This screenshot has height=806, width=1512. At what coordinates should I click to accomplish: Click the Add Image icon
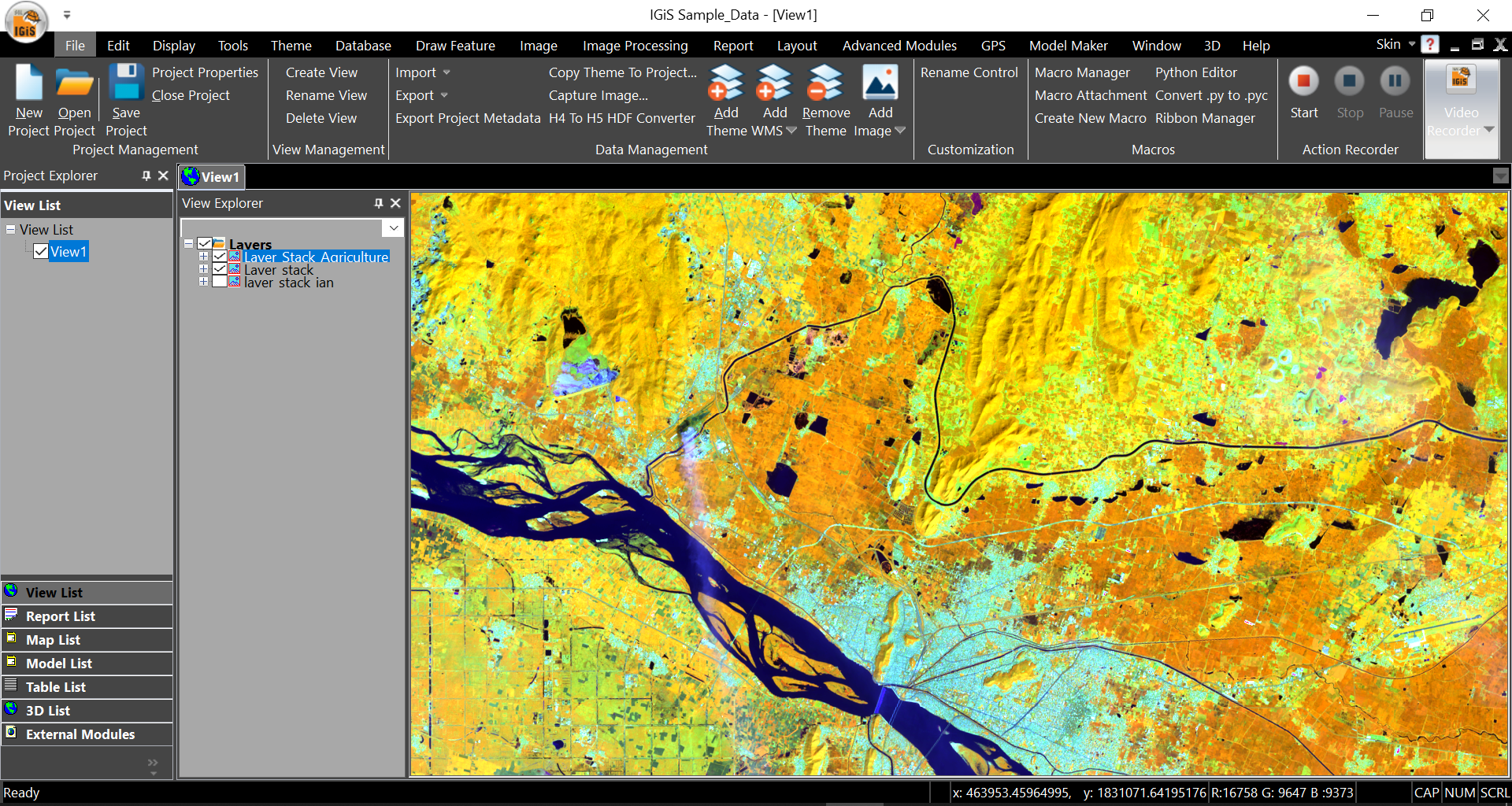[x=880, y=83]
